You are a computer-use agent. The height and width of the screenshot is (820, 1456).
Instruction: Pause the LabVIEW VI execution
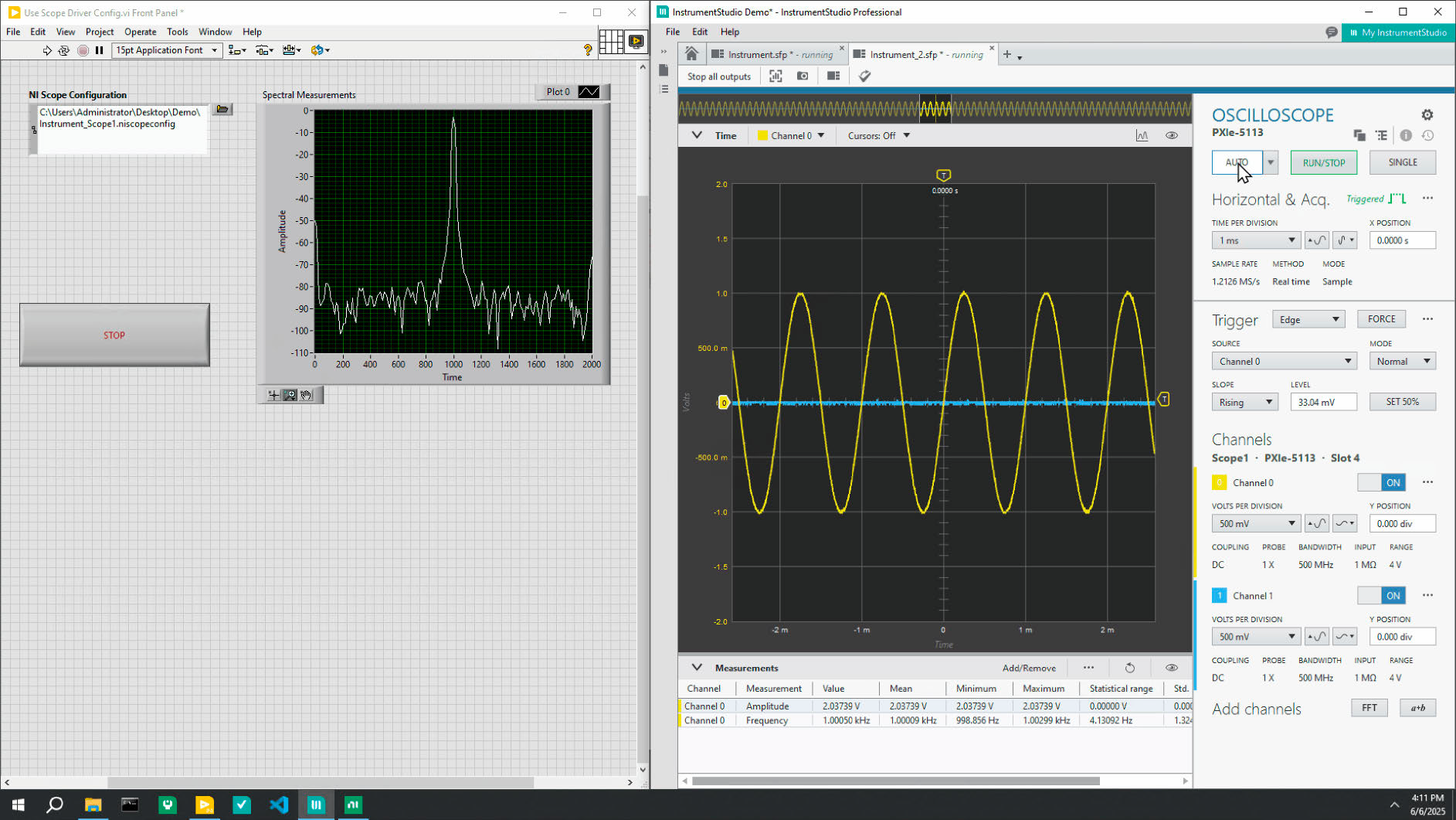(100, 50)
